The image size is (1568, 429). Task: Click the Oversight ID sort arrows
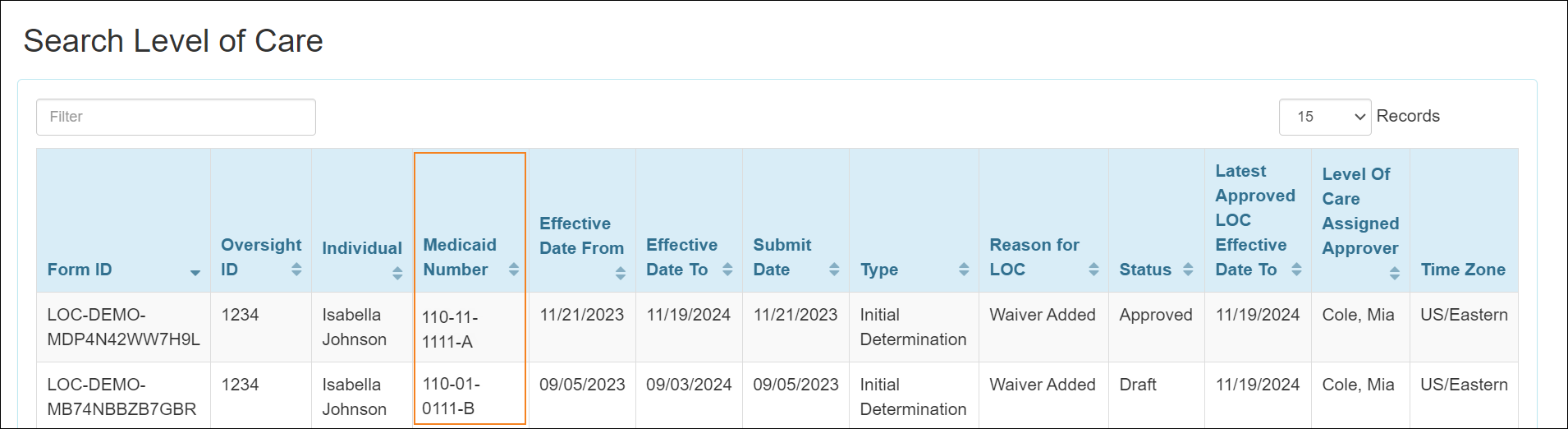[296, 270]
